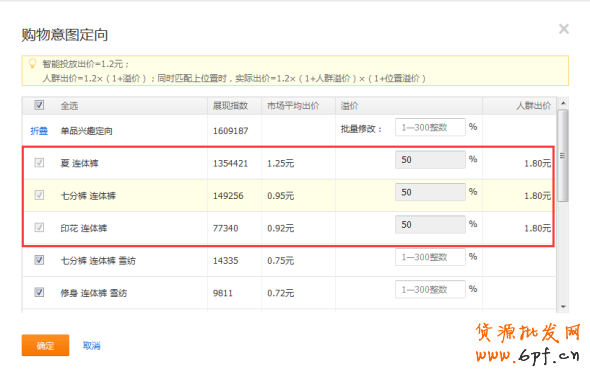590x377 pixels.
Task: Click the table's vertical scrollbar thumb
Action: click(x=563, y=155)
